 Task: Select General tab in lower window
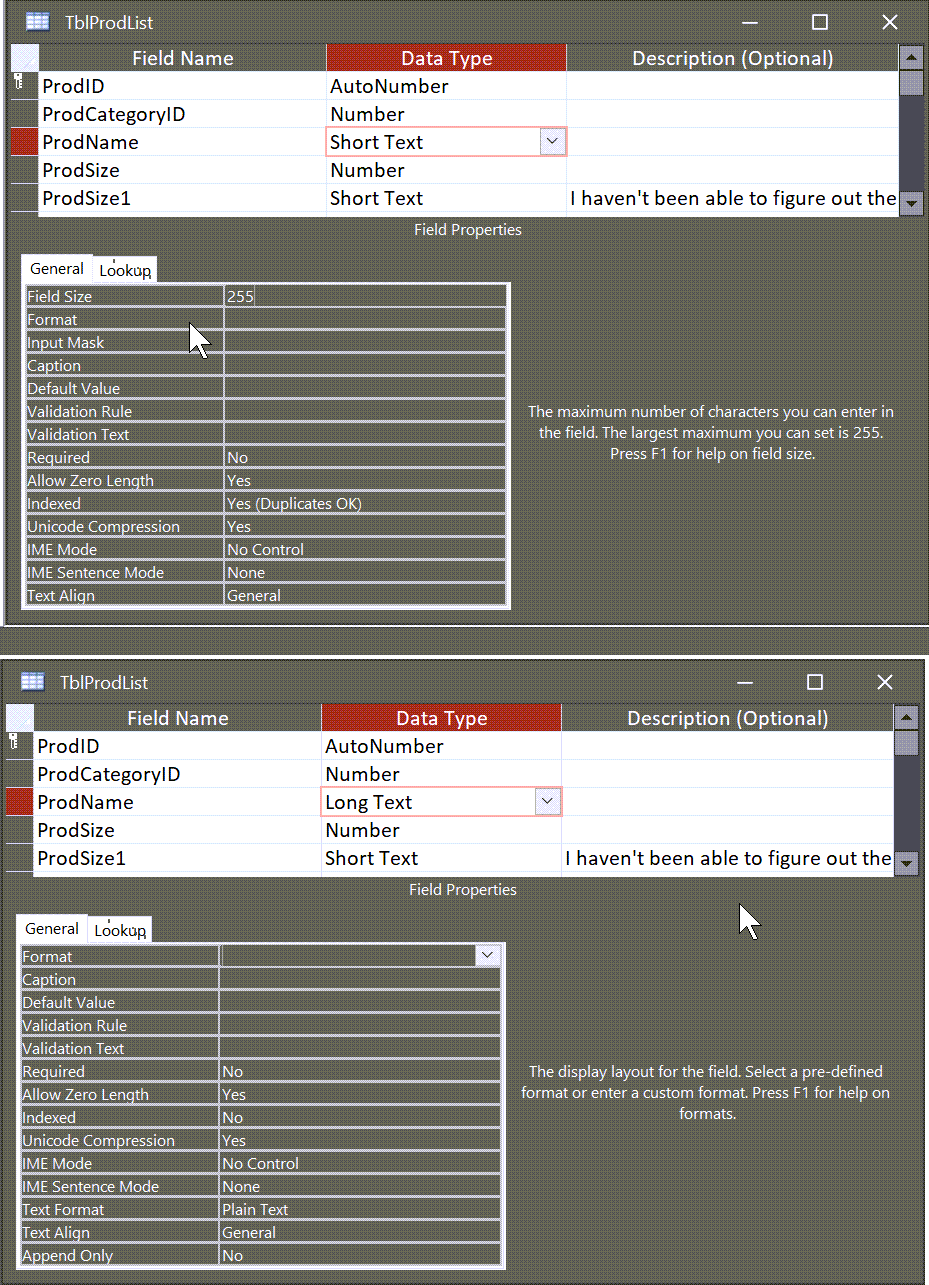(x=52, y=928)
